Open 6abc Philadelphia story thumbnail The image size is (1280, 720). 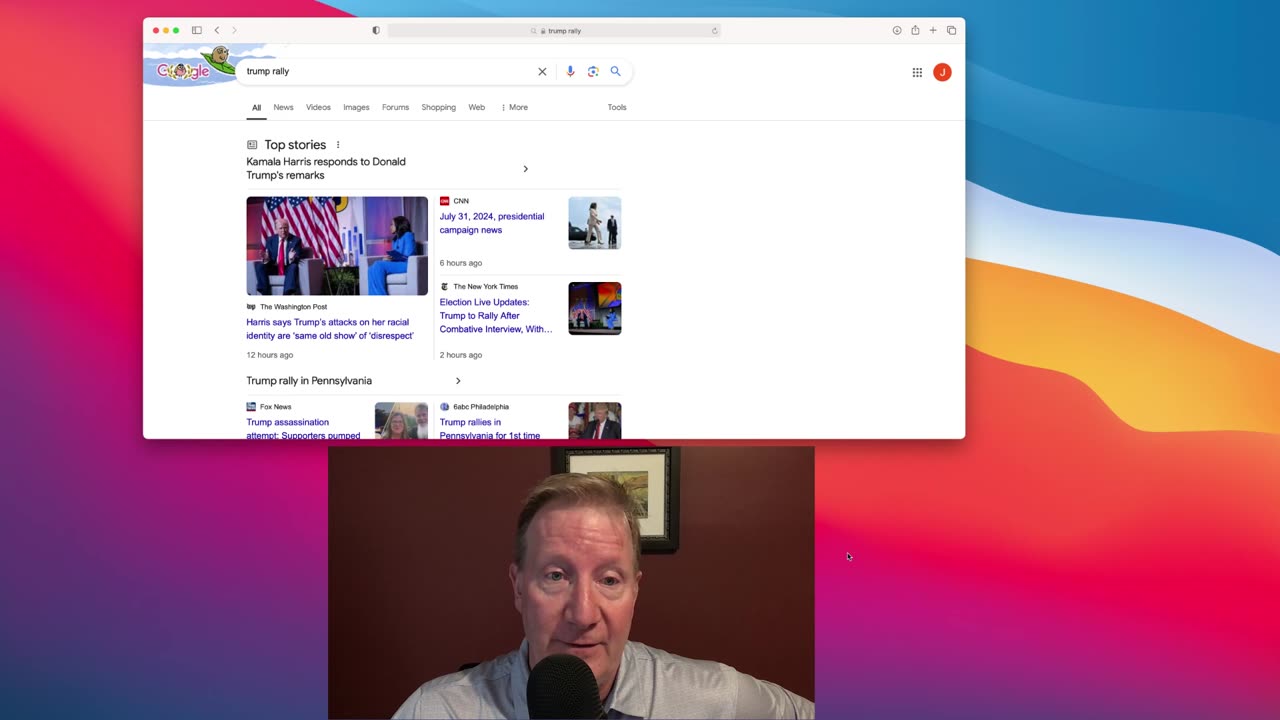click(595, 421)
